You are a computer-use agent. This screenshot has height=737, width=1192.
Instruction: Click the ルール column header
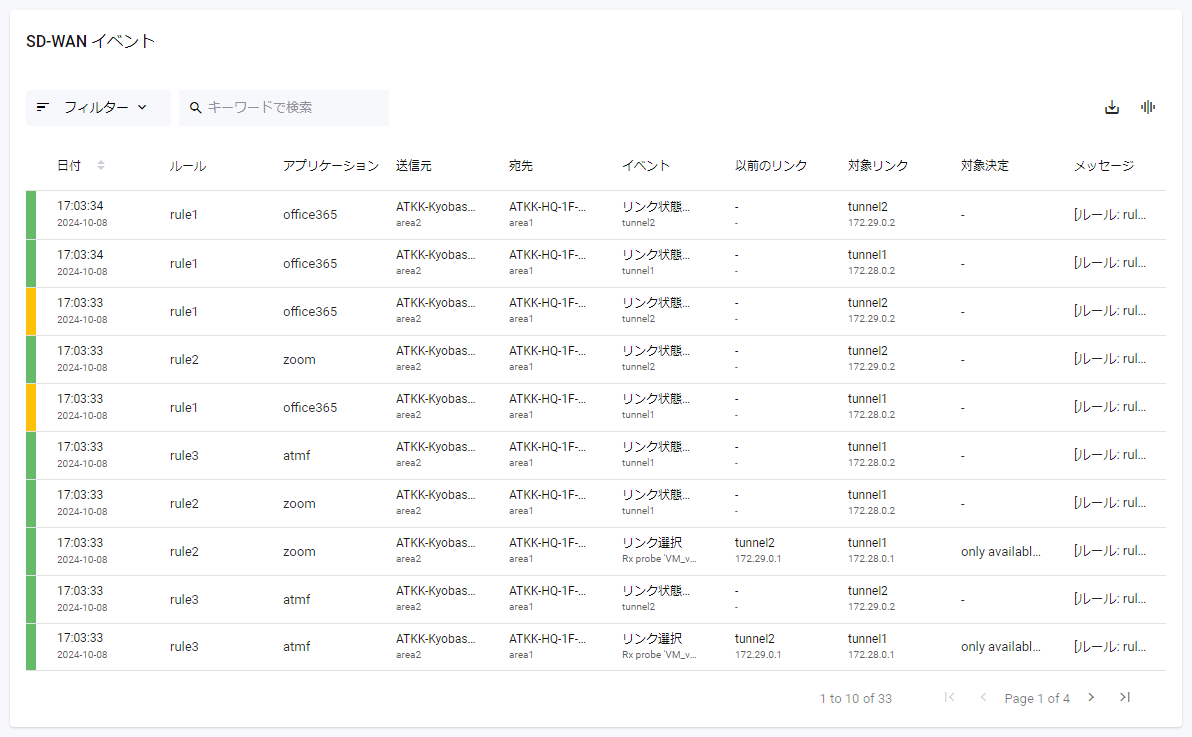(x=188, y=166)
